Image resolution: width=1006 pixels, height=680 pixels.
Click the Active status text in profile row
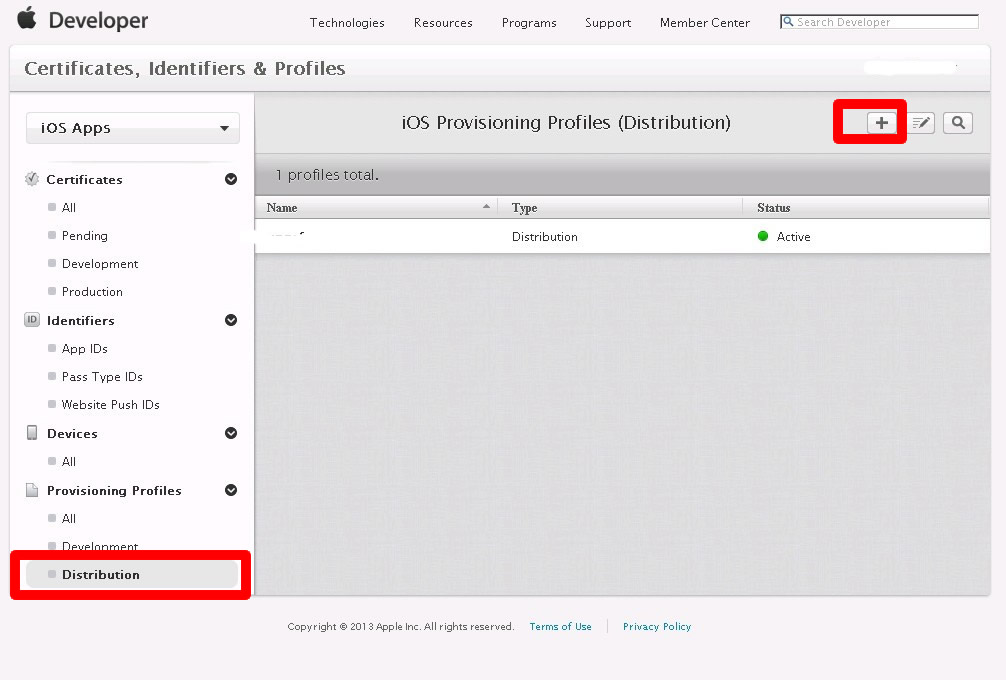pos(794,237)
